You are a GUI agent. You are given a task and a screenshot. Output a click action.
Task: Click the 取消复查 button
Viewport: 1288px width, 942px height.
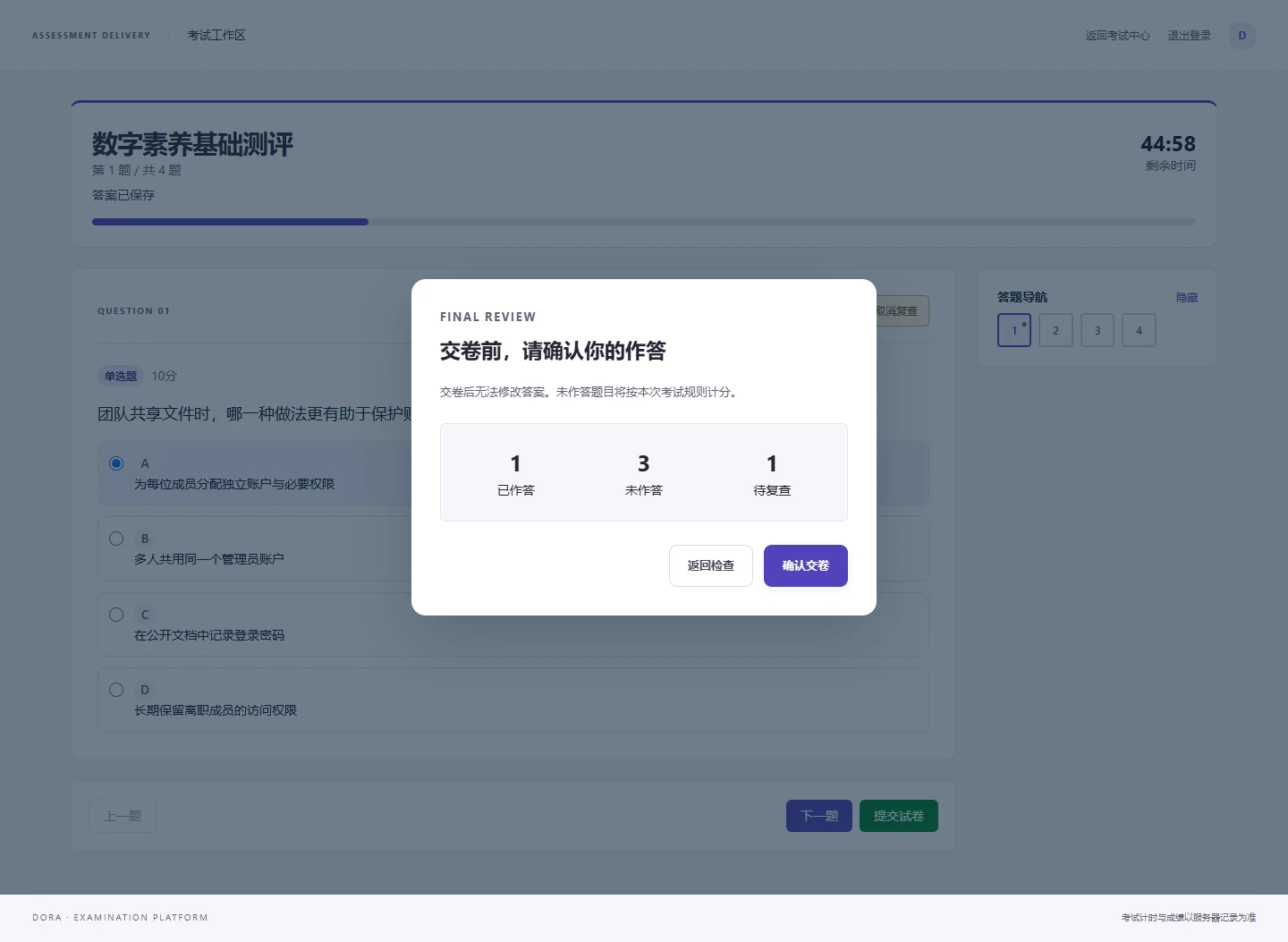pos(902,311)
